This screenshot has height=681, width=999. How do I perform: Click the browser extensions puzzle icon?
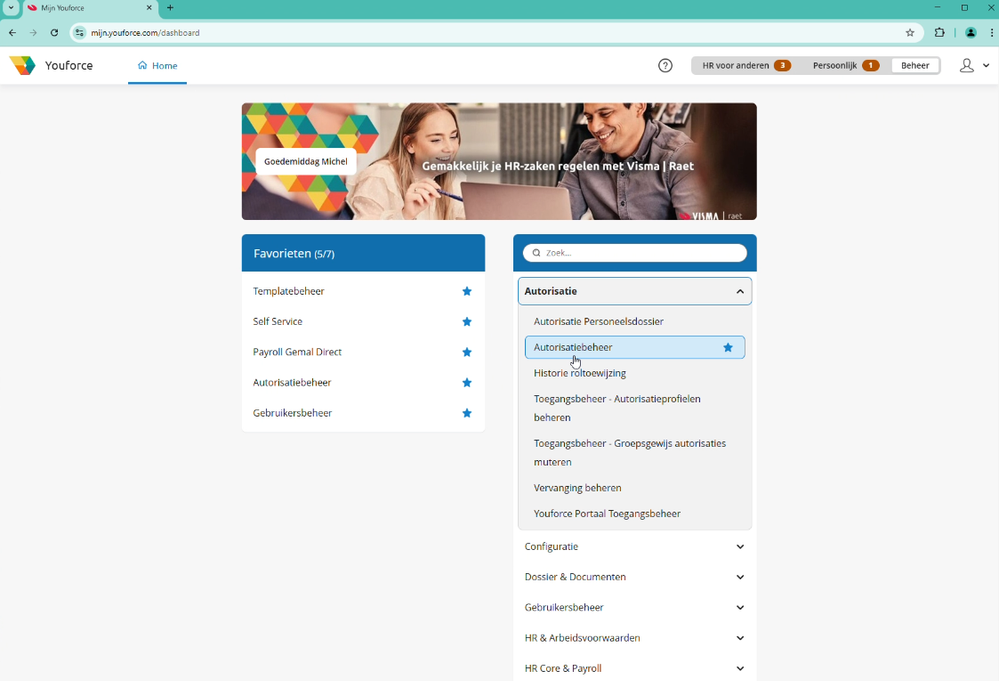(939, 32)
